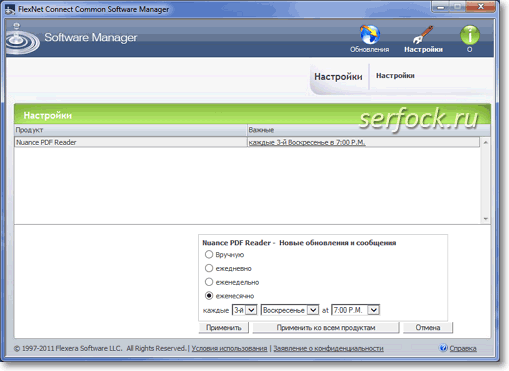Open the green info icon
This screenshot has width=509, height=371.
470,35
